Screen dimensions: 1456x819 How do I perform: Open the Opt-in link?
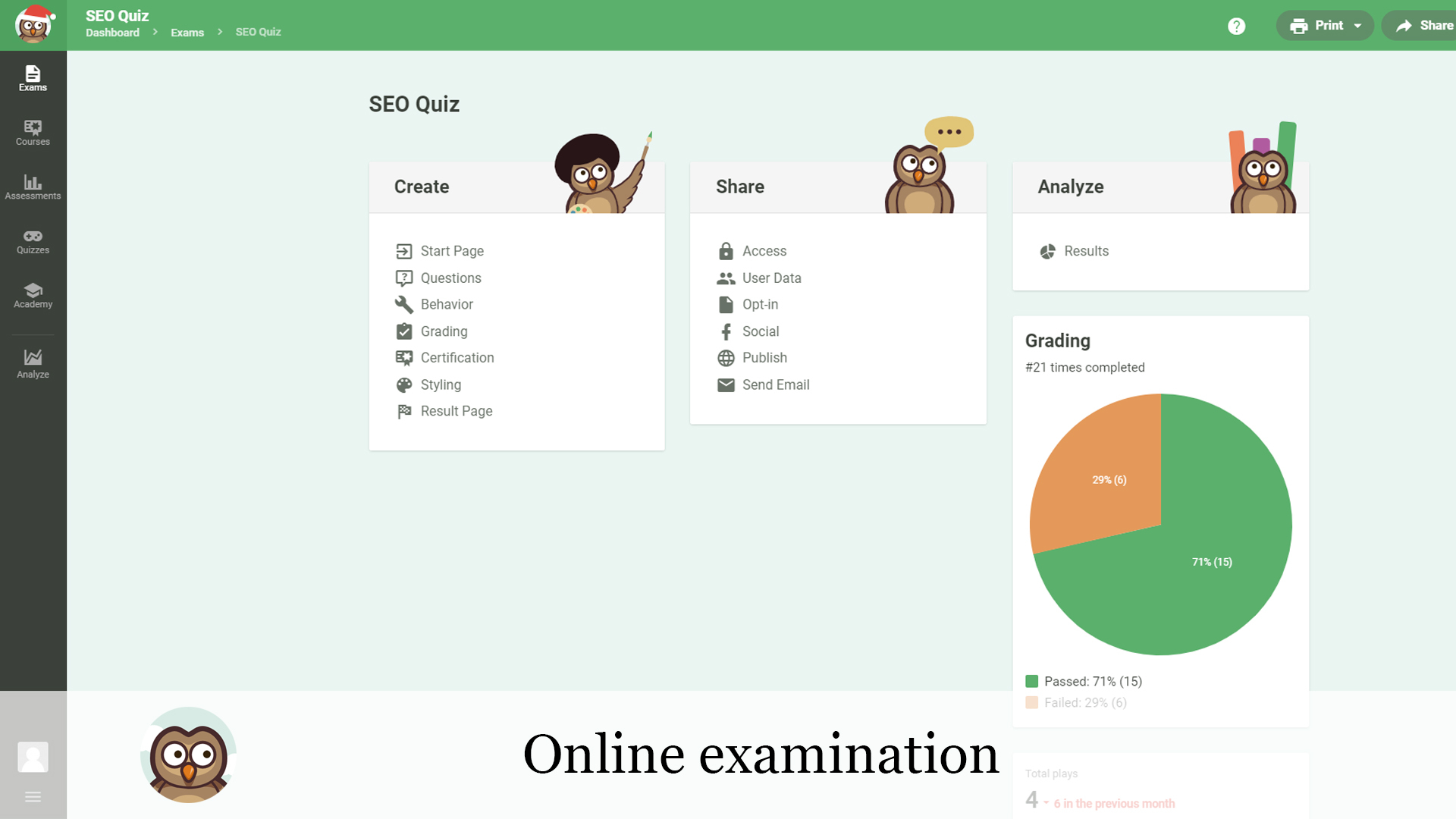point(760,305)
